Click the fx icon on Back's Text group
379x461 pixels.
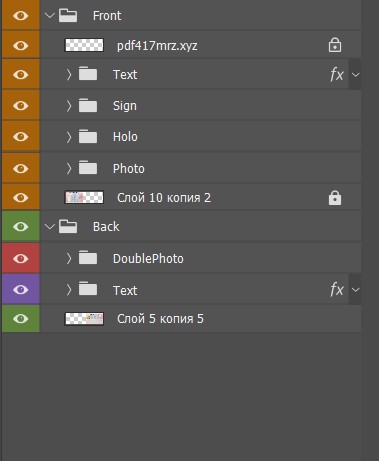click(x=337, y=289)
